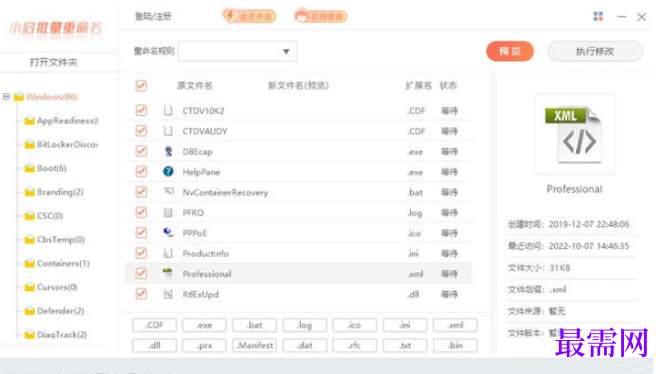Filter by .bat extension button
The height and width of the screenshot is (374, 667).
[254, 325]
